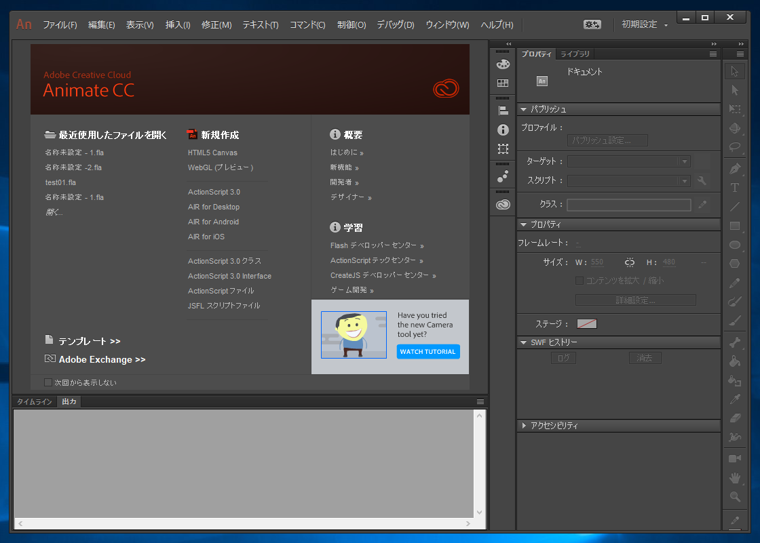The width and height of the screenshot is (760, 543).
Task: Select the Text tool
Action: [x=735, y=188]
